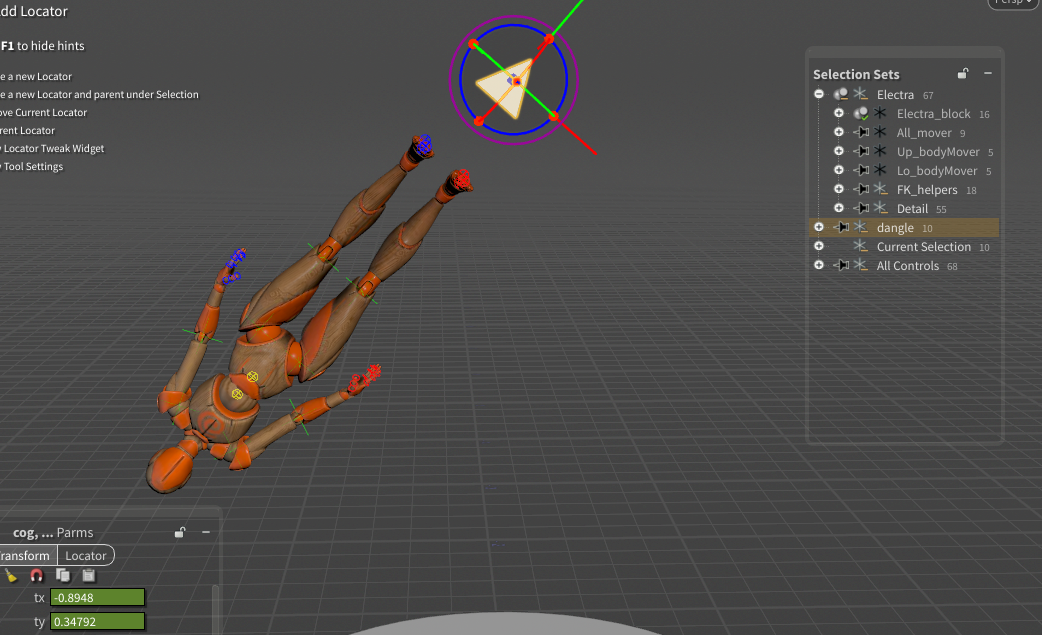Viewport: 1042px width, 635px height.
Task: Click the copy parameters icon
Action: coord(63,575)
